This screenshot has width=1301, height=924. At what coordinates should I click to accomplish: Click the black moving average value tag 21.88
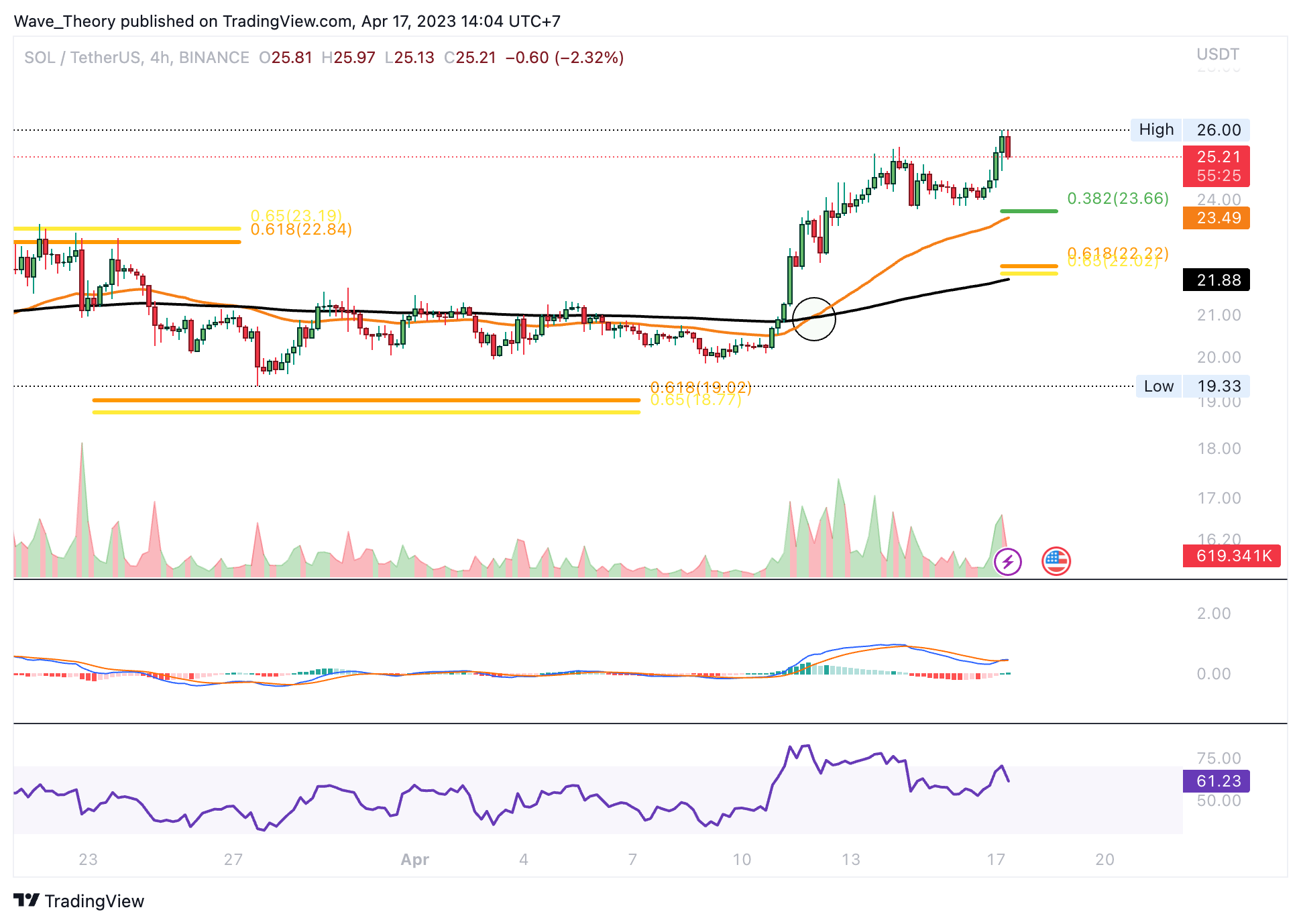[1218, 280]
